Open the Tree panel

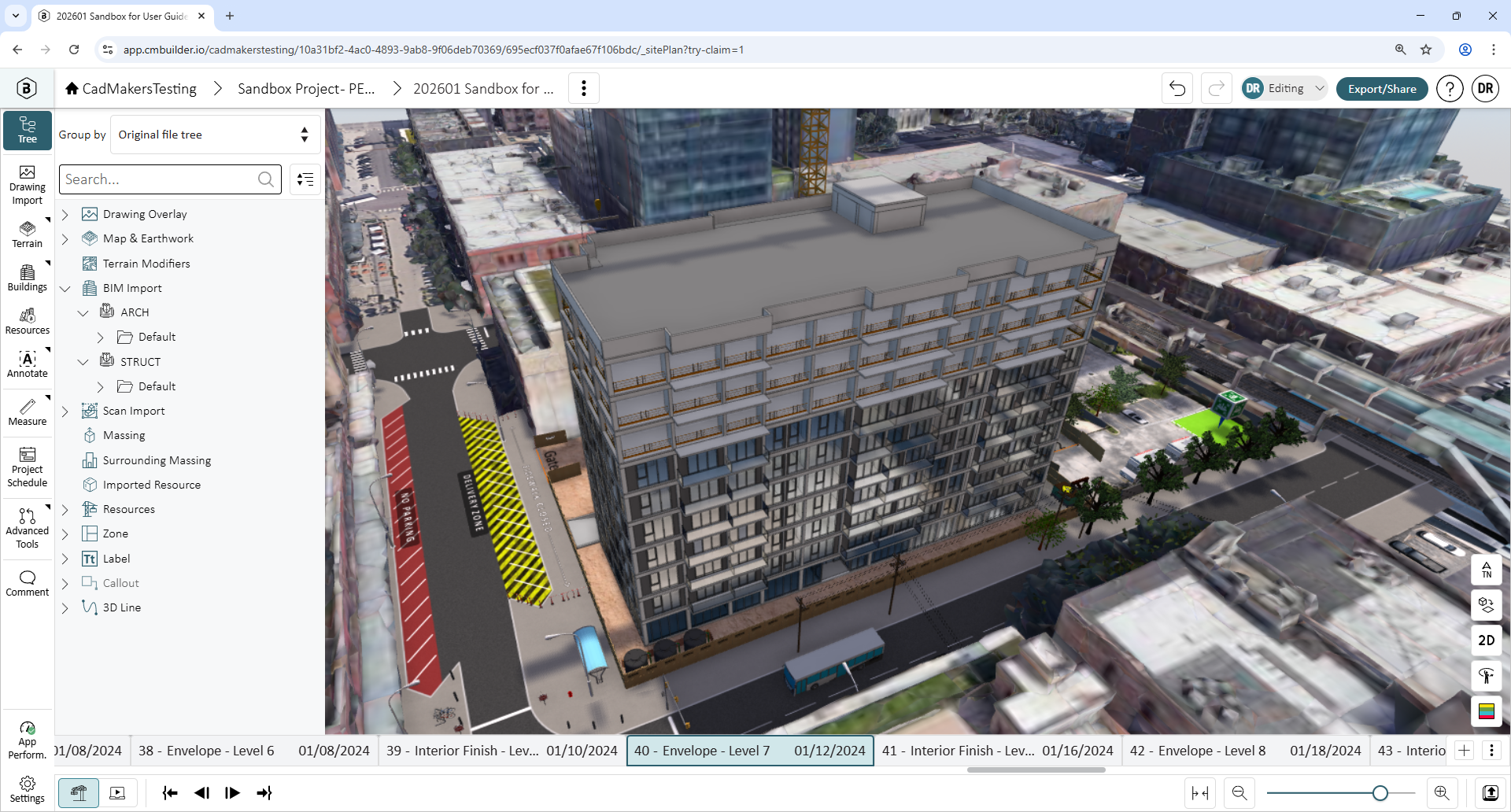[x=28, y=130]
